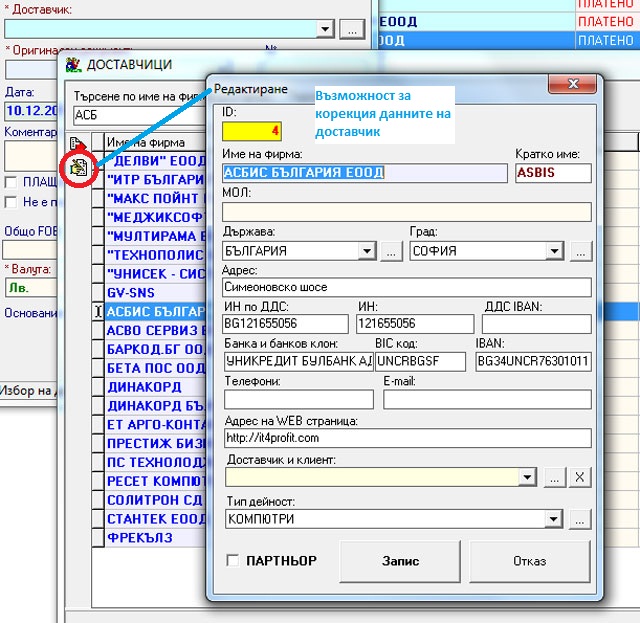Click 'Име на фирма' column header in list

coord(156,142)
